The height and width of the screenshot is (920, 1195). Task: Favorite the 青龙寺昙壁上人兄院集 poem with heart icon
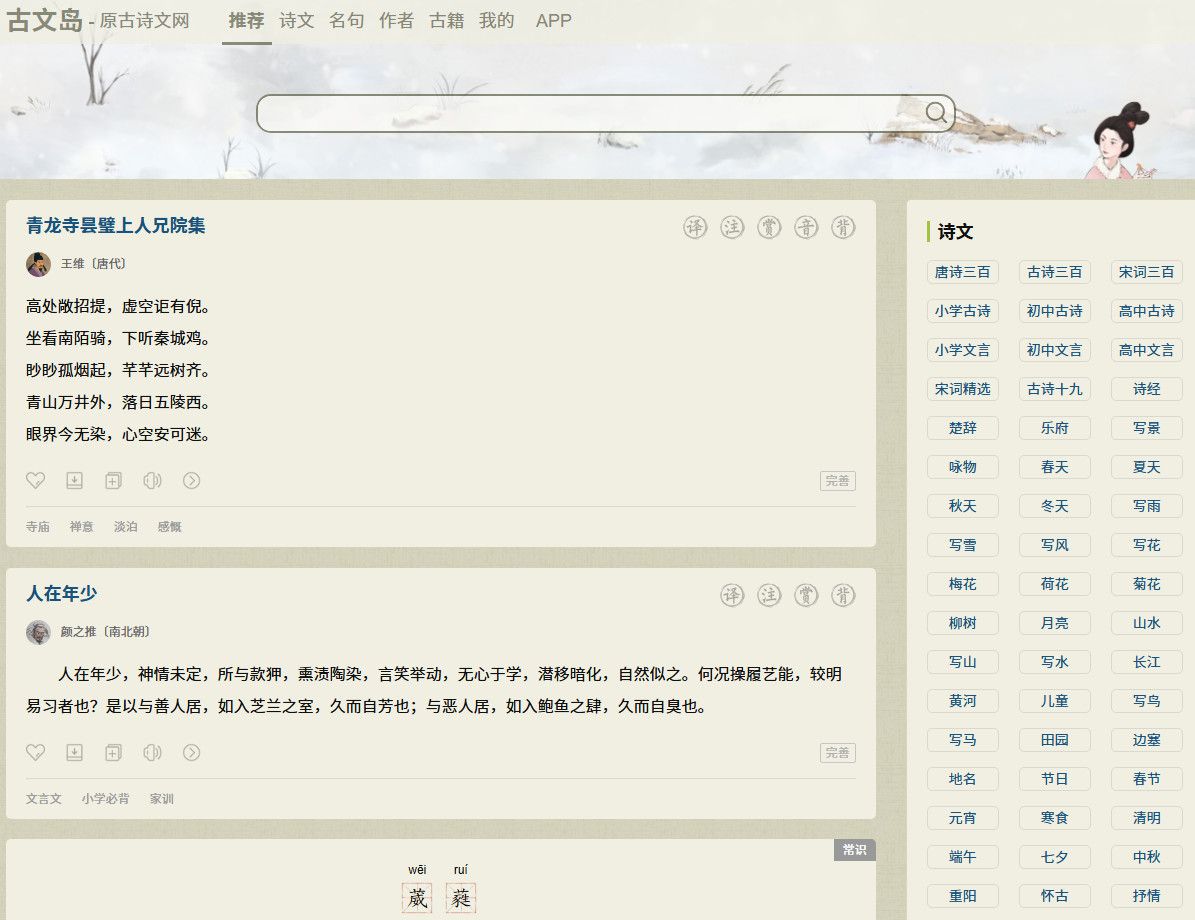35,481
